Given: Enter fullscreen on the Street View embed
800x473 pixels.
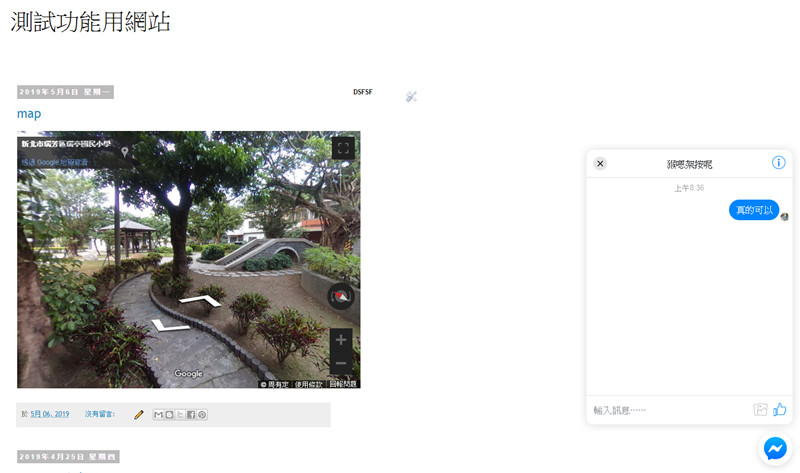Looking at the screenshot, I should (343, 148).
